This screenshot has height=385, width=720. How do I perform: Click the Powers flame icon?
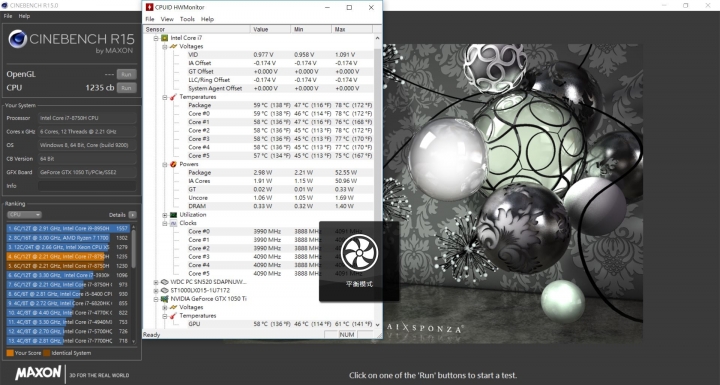173,164
